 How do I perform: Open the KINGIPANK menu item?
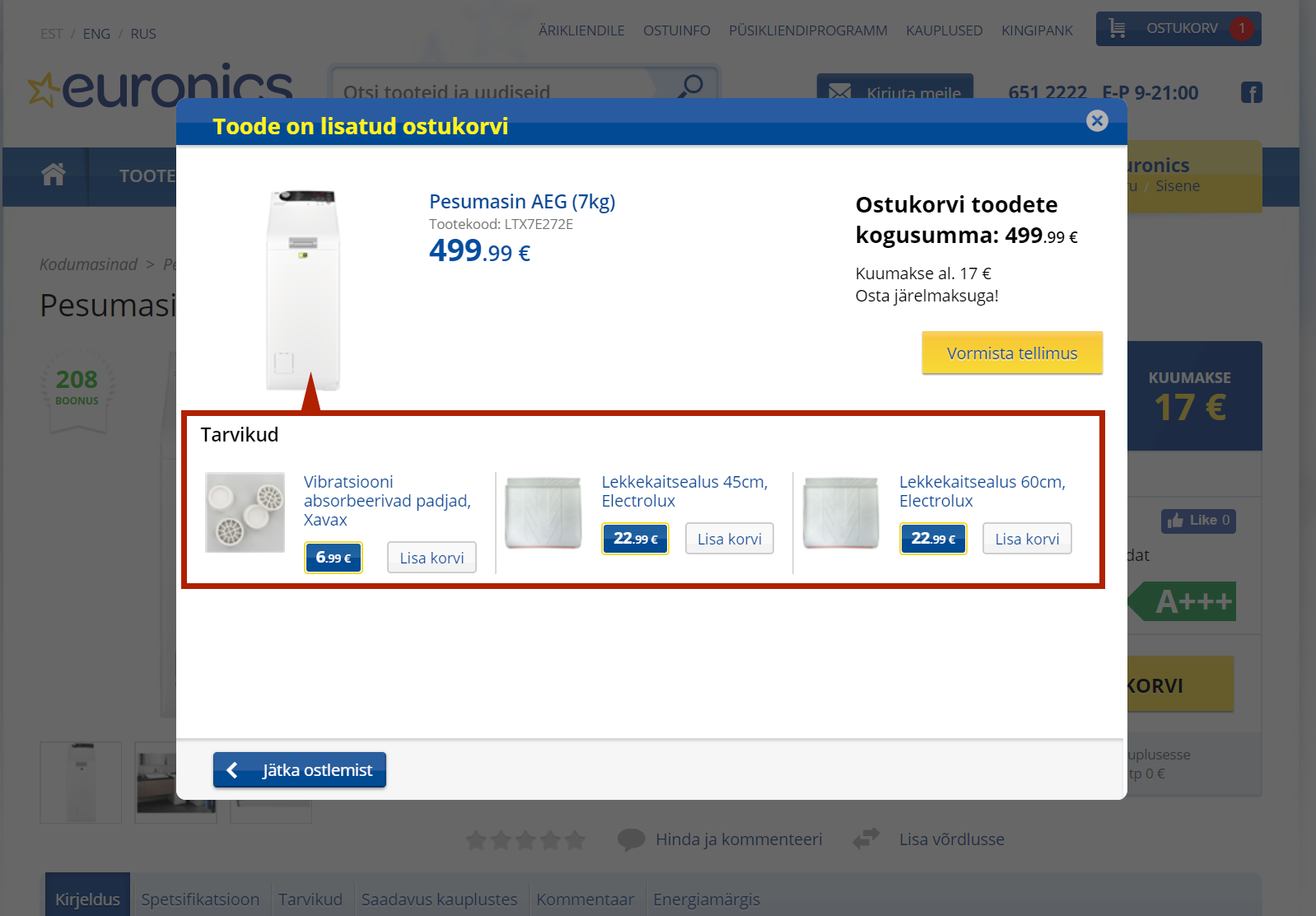[1037, 30]
